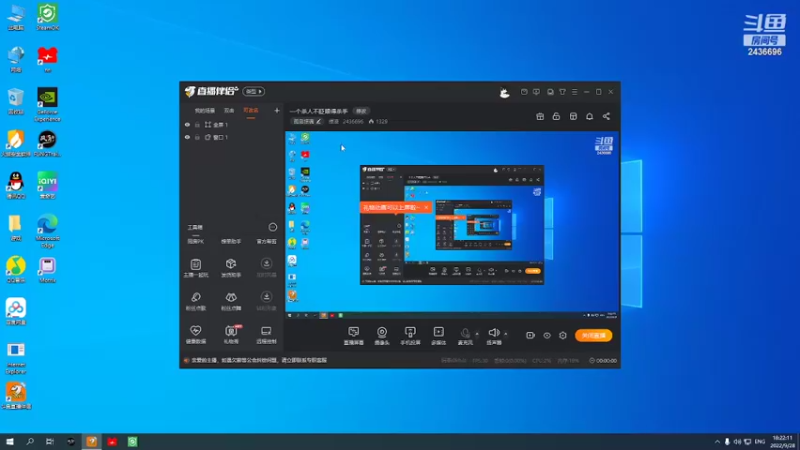Click the taskbar clock and date

(782, 441)
